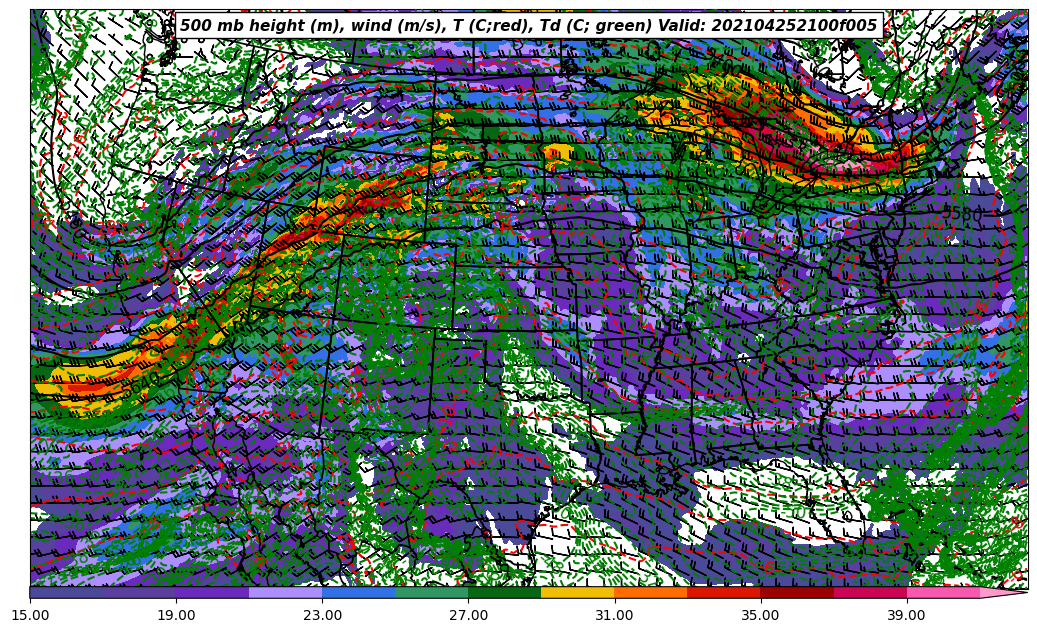The height and width of the screenshot is (632, 1037).
Task: Click the 5580 height contour label
Action: (962, 214)
